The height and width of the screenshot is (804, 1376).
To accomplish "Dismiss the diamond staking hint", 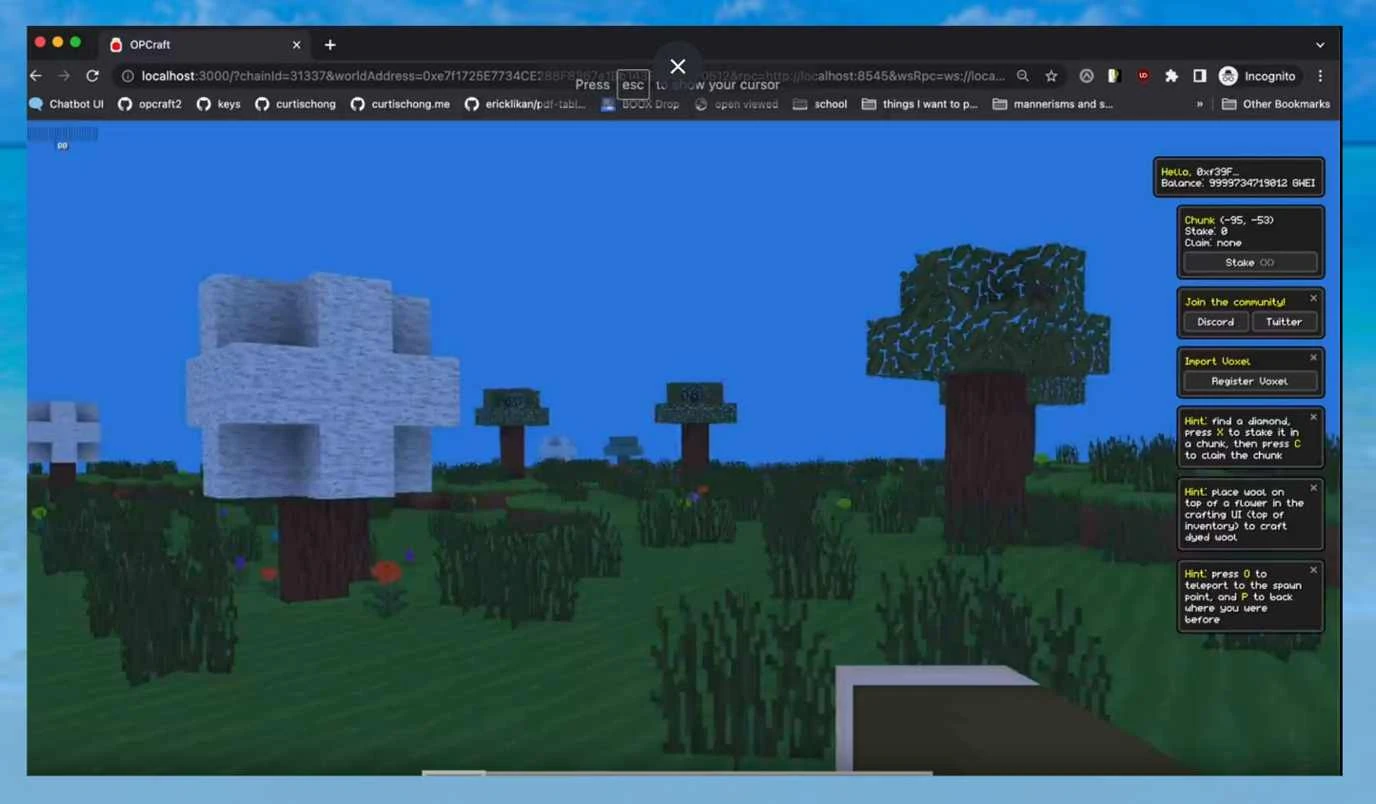I will (x=1313, y=416).
